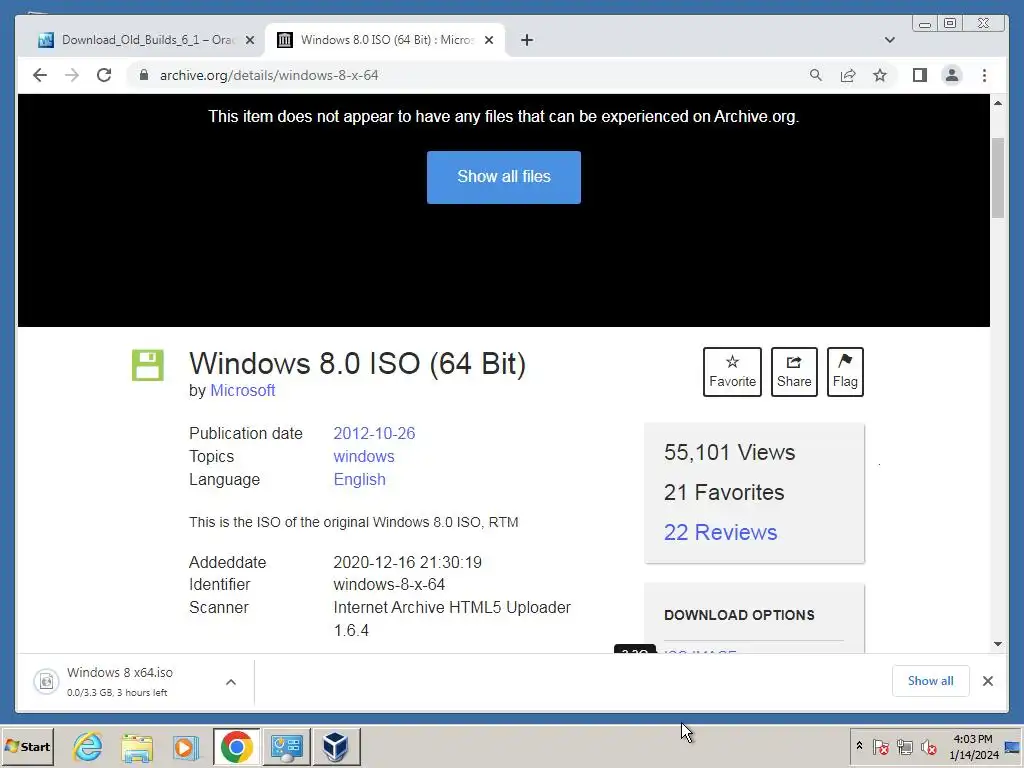Open the 2012-10-26 publication date link

tap(374, 433)
